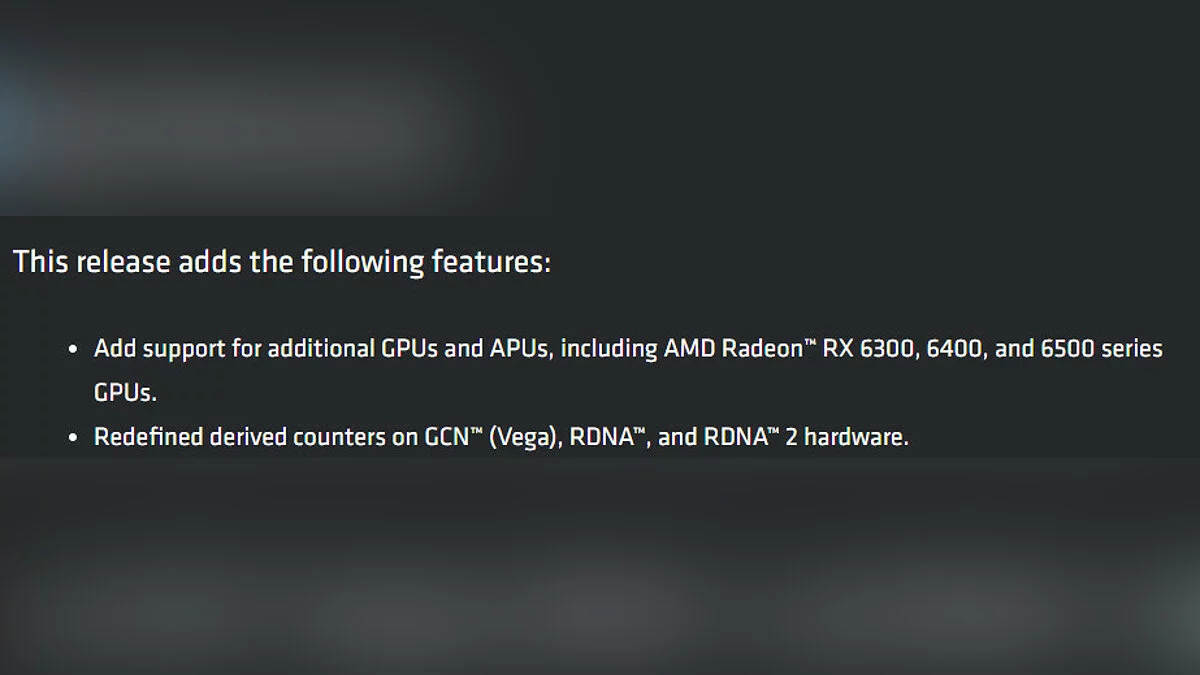This screenshot has width=1200, height=675.
Task: Click the second bullet point marker
Action: [x=73, y=438]
